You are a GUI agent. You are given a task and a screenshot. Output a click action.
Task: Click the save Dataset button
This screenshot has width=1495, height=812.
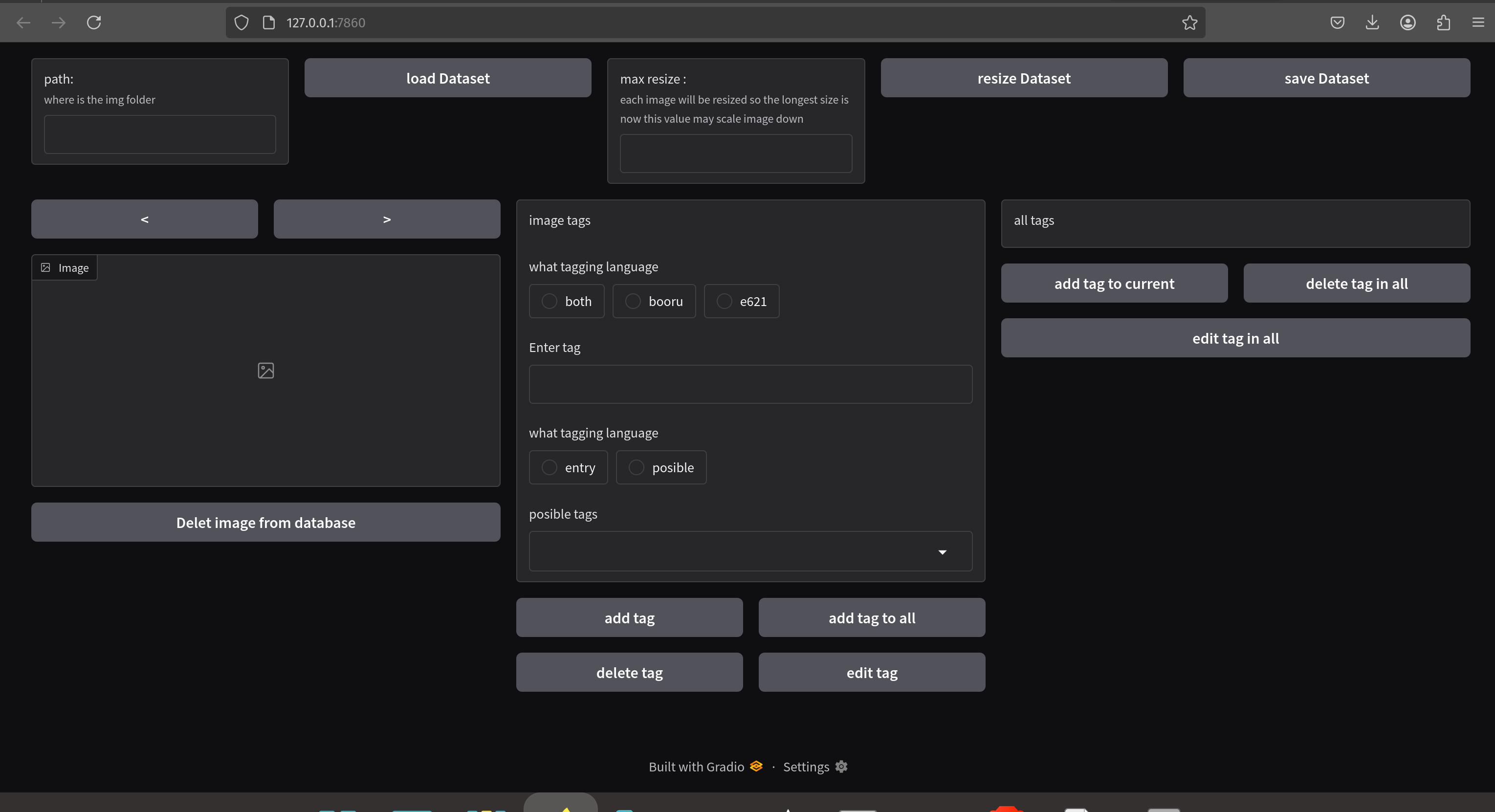pyautogui.click(x=1326, y=78)
